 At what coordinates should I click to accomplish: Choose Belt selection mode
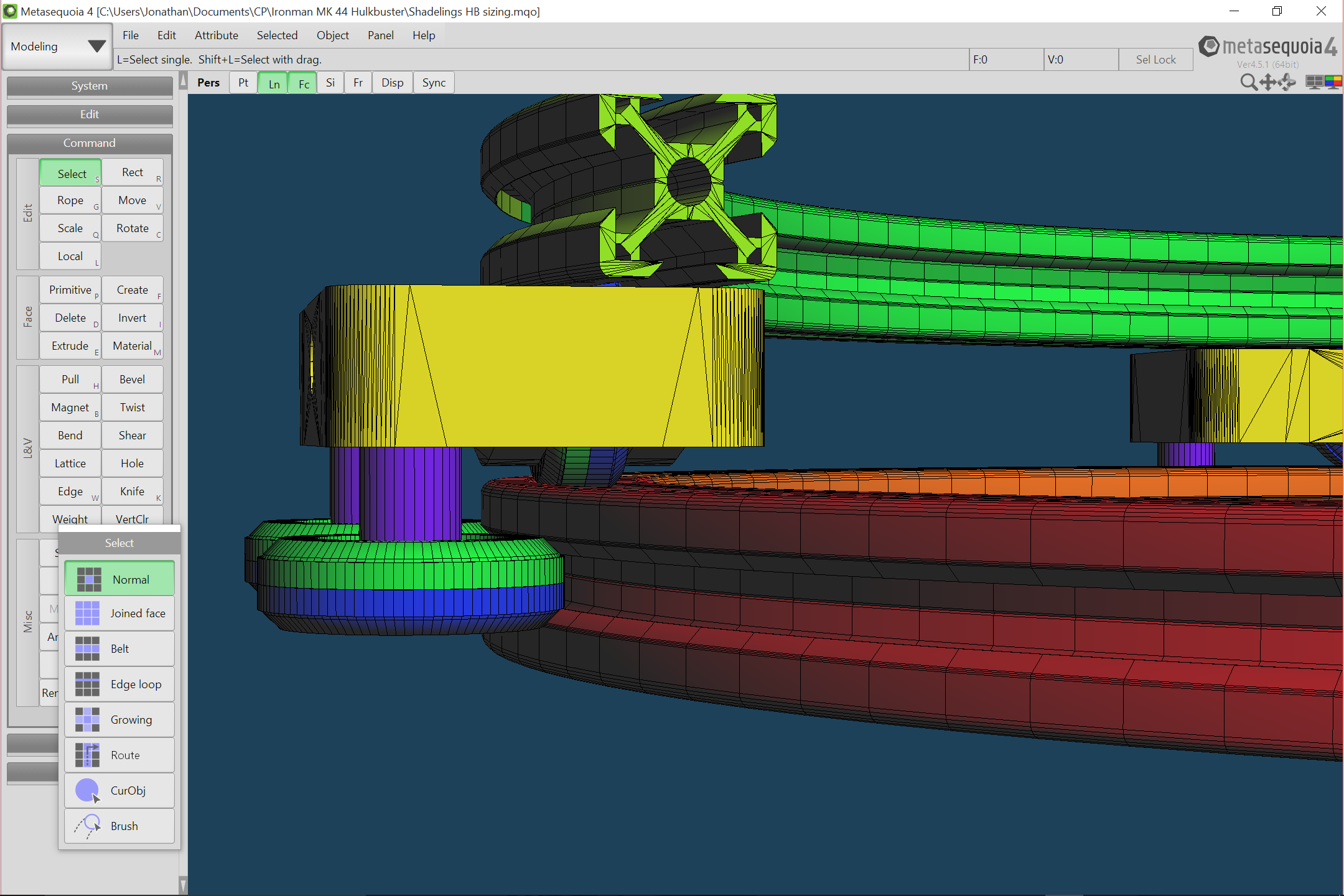coord(119,649)
